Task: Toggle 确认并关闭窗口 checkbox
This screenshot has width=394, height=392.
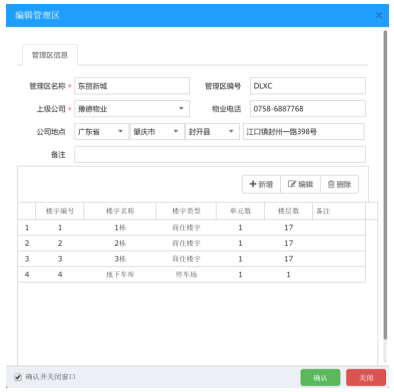Action: pyautogui.click(x=18, y=377)
